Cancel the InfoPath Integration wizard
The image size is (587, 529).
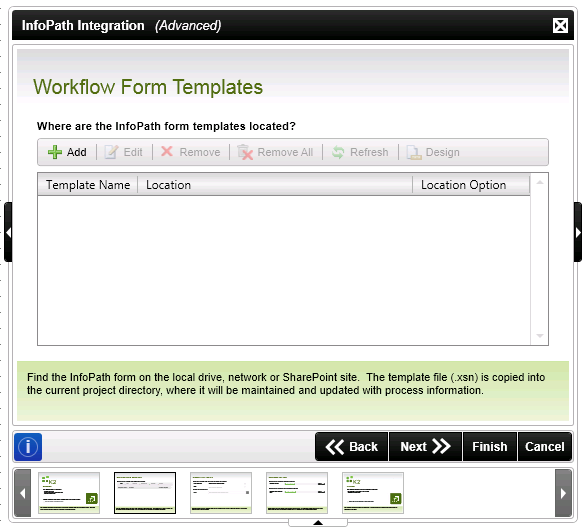[545, 446]
